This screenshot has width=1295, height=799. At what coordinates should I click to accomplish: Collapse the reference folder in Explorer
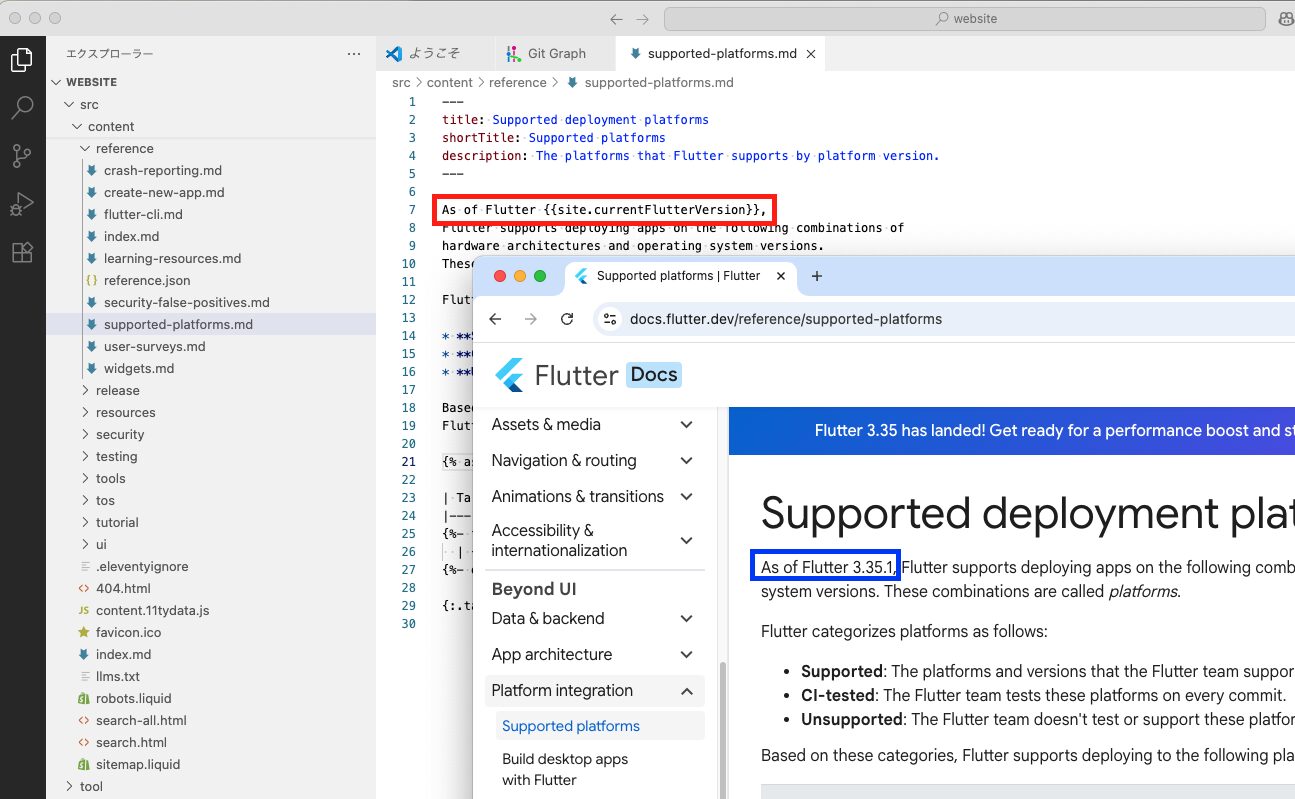[x=210, y=148]
